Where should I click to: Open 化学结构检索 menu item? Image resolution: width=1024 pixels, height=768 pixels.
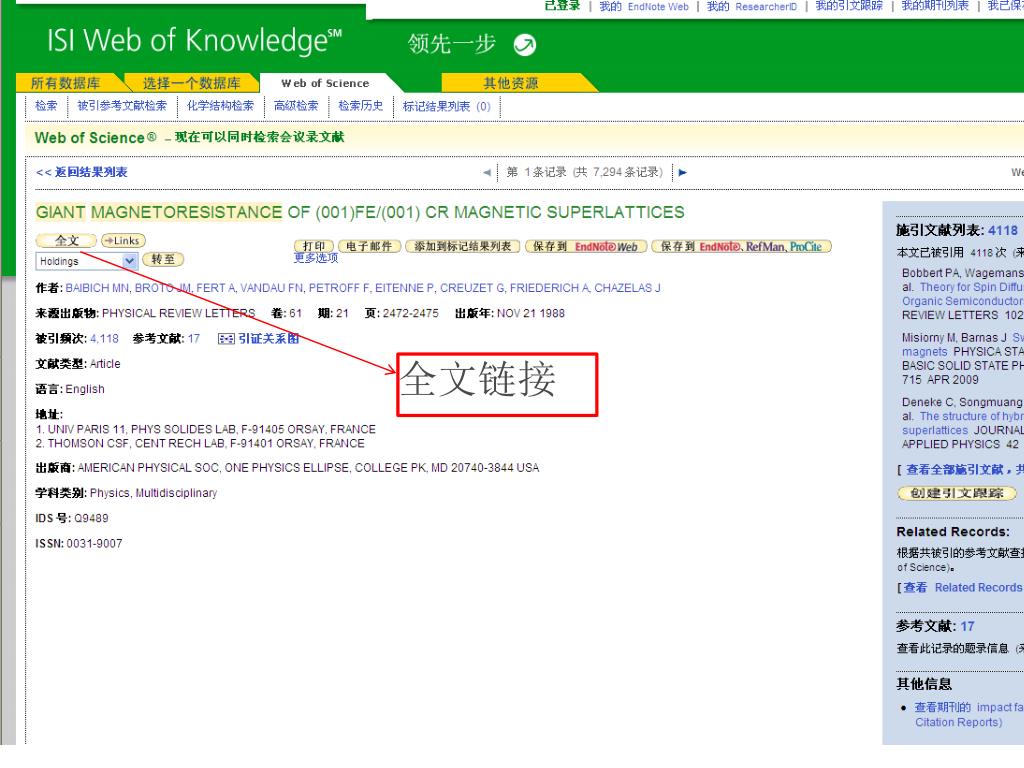click(220, 106)
